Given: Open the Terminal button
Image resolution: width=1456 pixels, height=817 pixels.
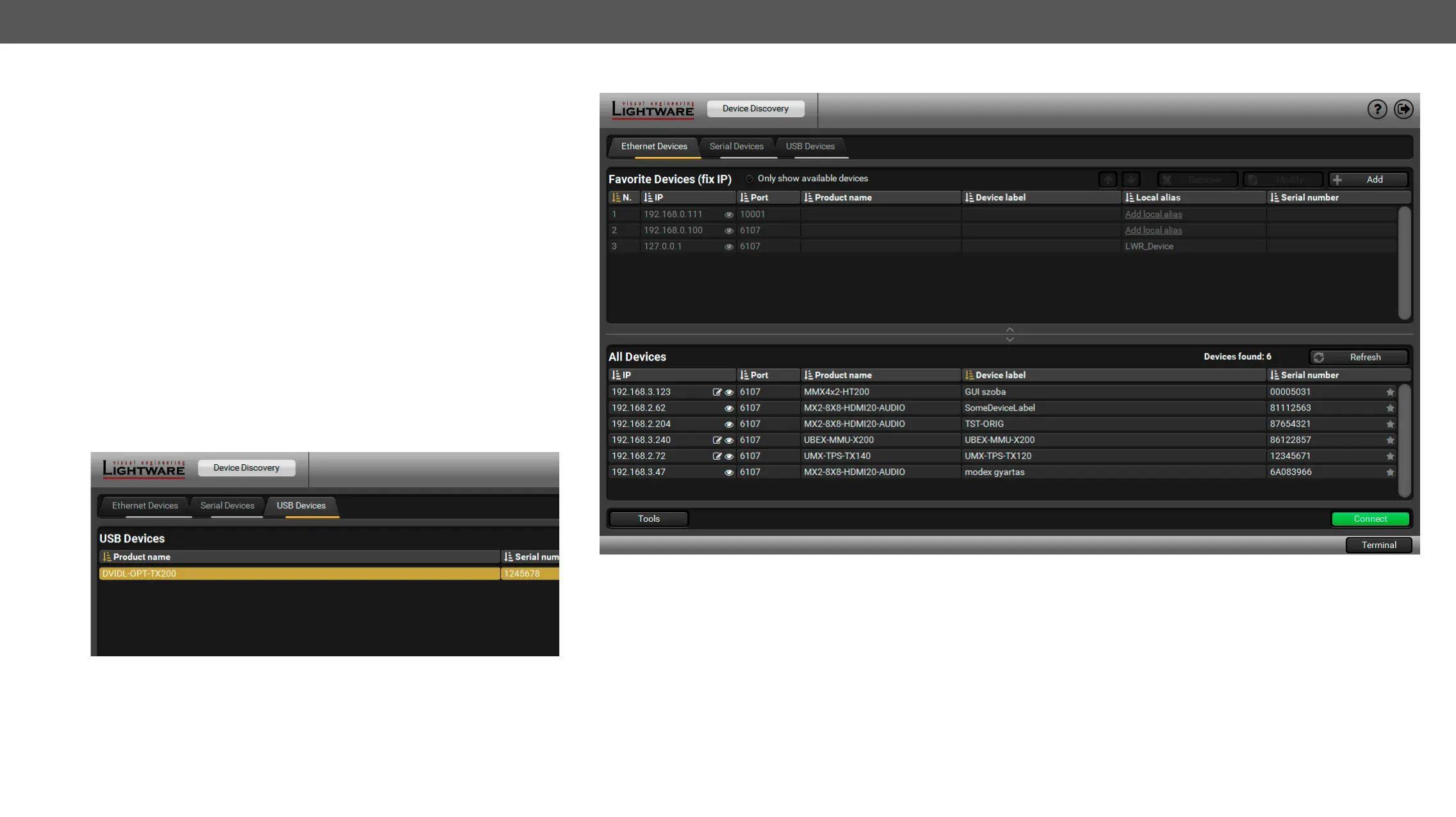Looking at the screenshot, I should [1378, 546].
